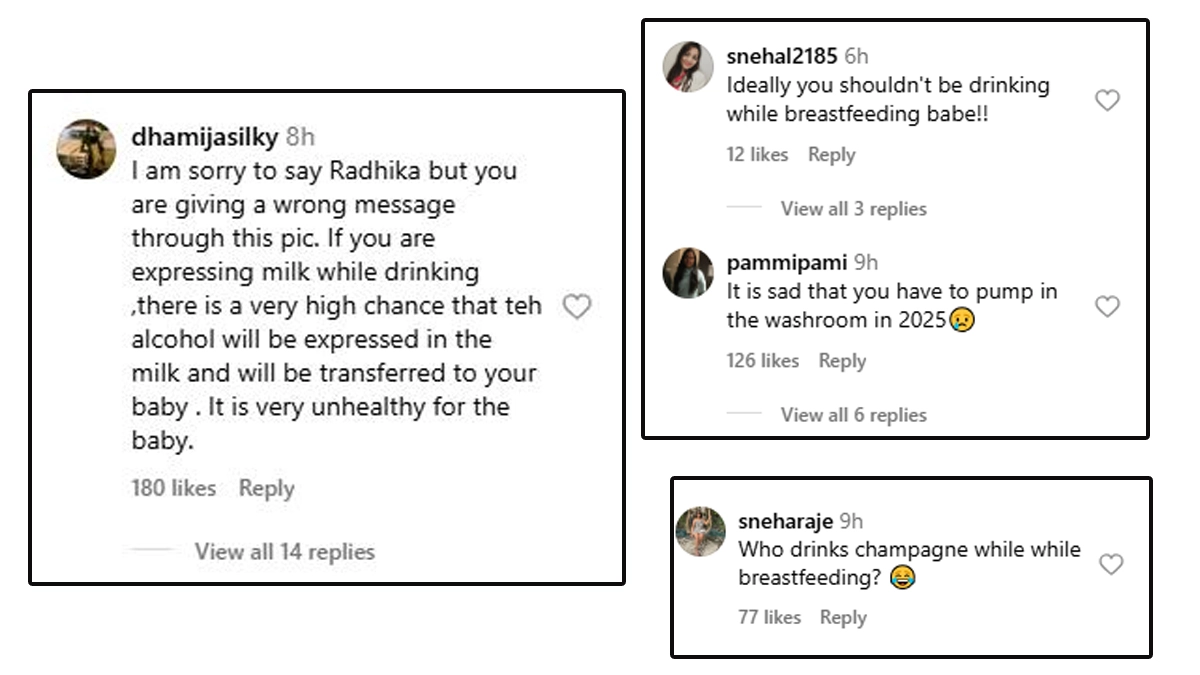The height and width of the screenshot is (675, 1200).
Task: Expand View all 3 replies
Action: (853, 209)
